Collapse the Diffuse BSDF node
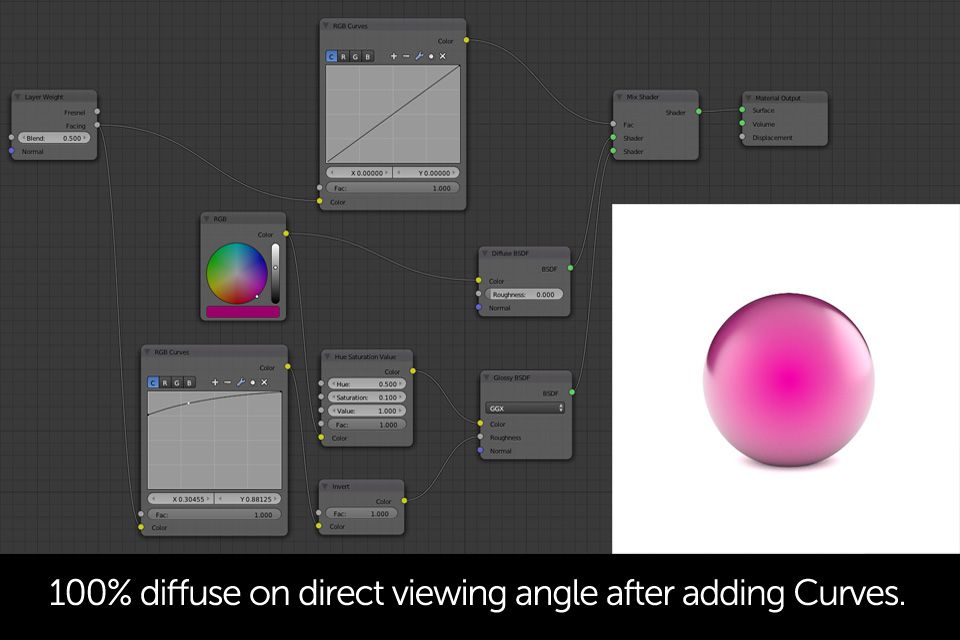Viewport: 960px width, 640px height. click(485, 253)
